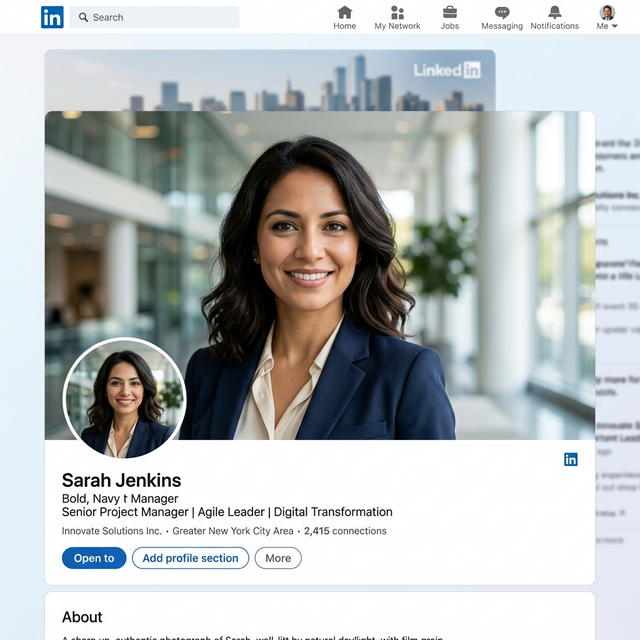The image size is (640, 640).
Task: Open My Network people icon
Action: click(397, 12)
